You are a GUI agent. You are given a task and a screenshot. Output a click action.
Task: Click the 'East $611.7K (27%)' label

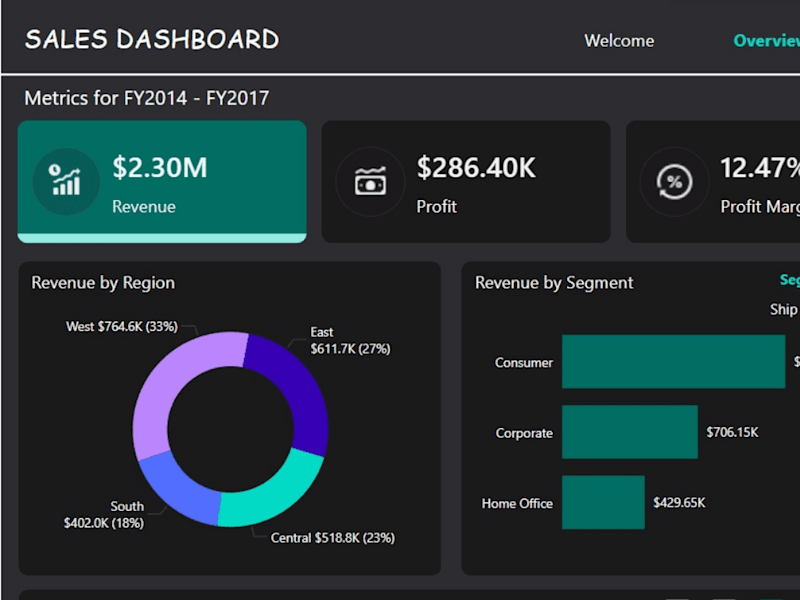click(350, 340)
